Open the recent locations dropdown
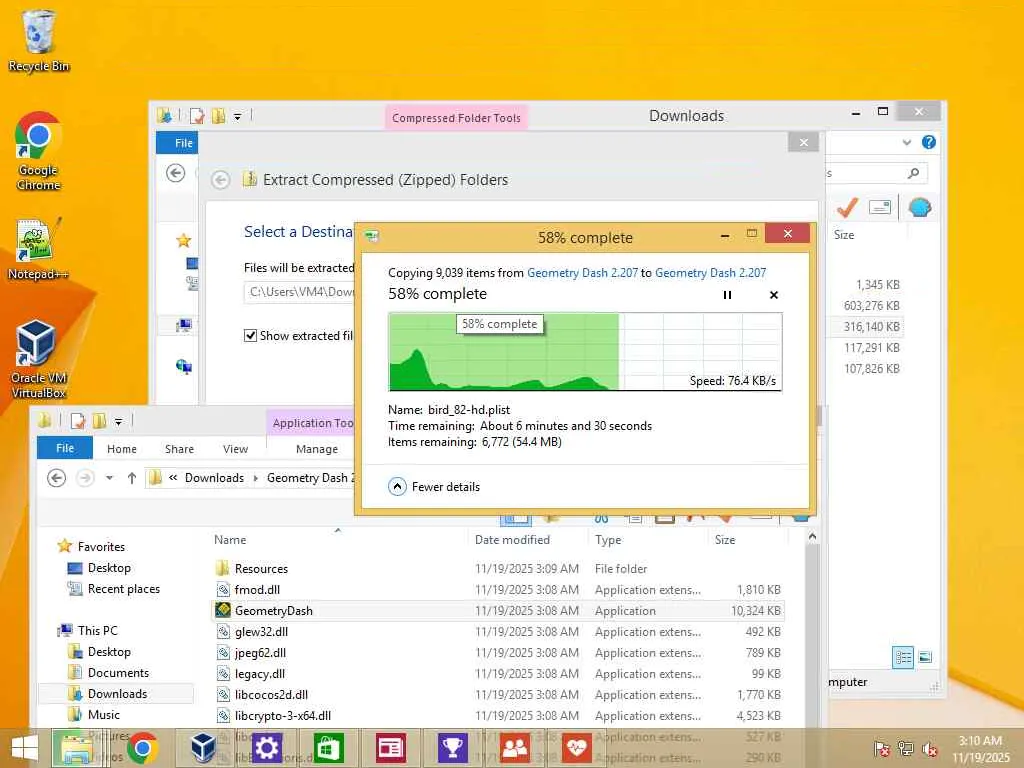 [110, 478]
